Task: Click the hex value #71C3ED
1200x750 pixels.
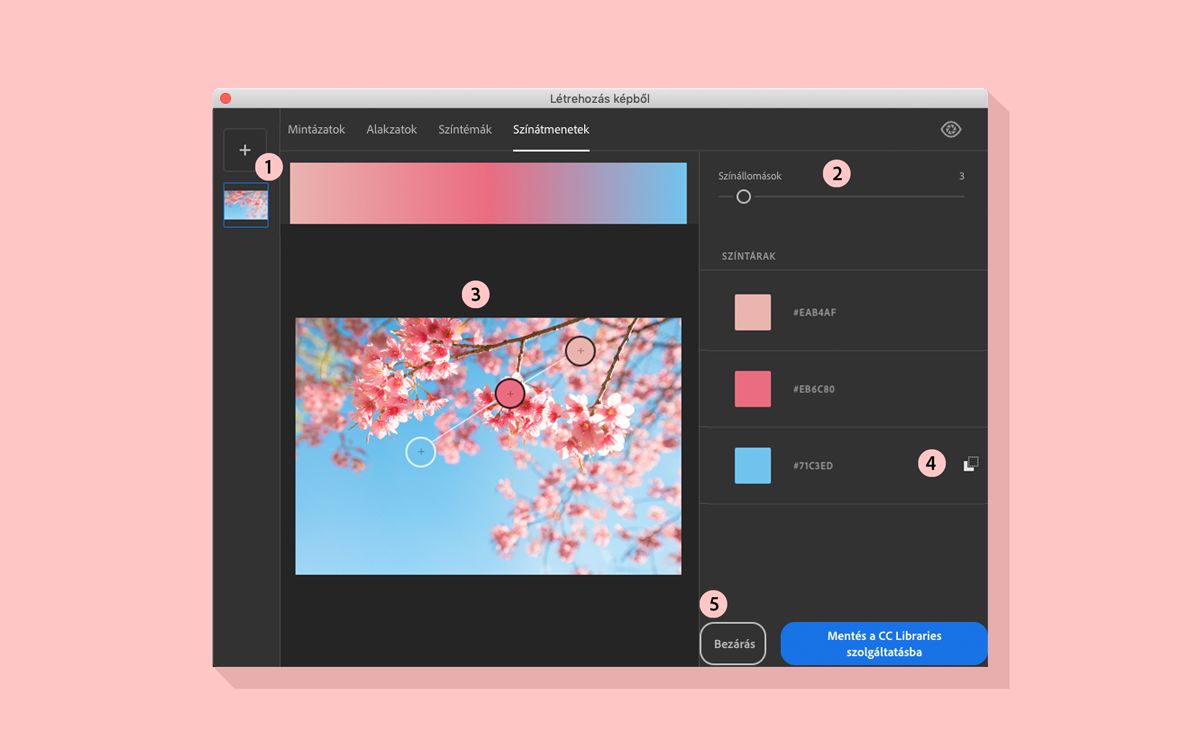Action: tap(813, 465)
